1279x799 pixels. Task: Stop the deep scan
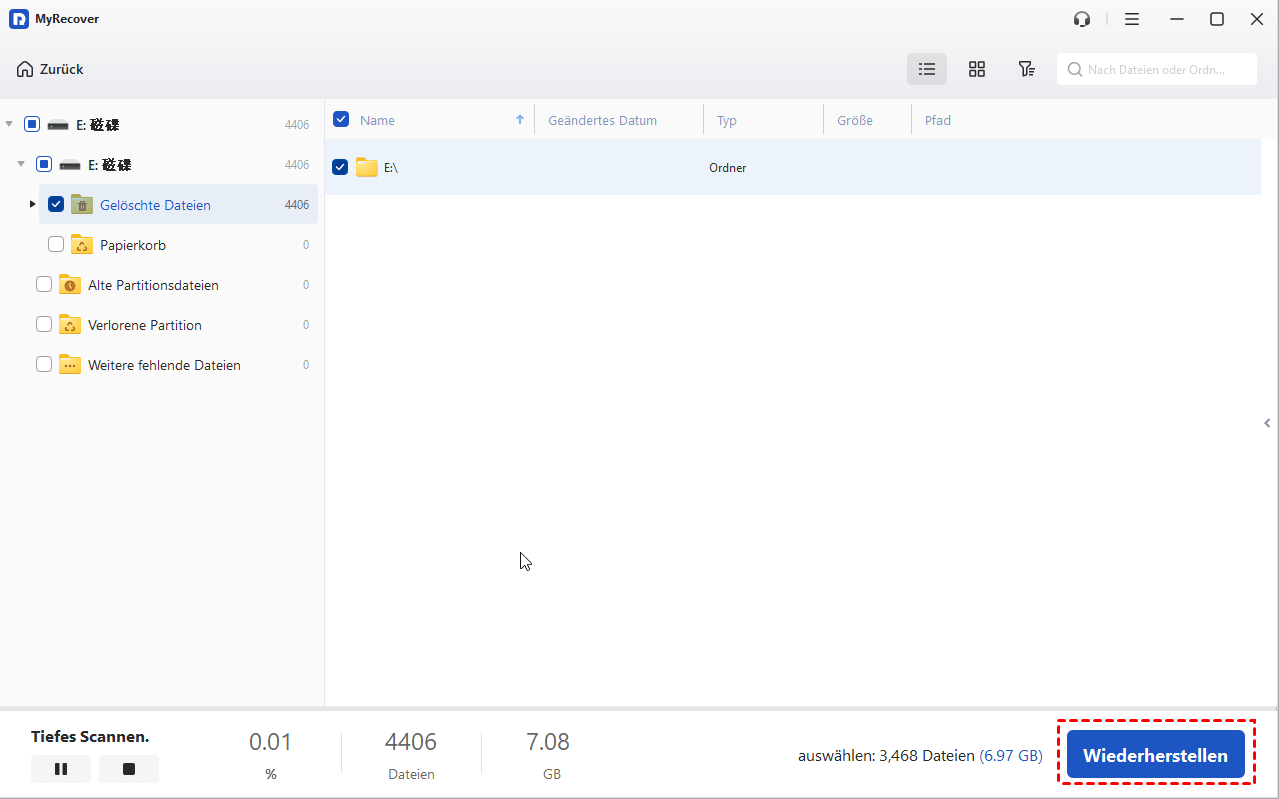[x=128, y=769]
